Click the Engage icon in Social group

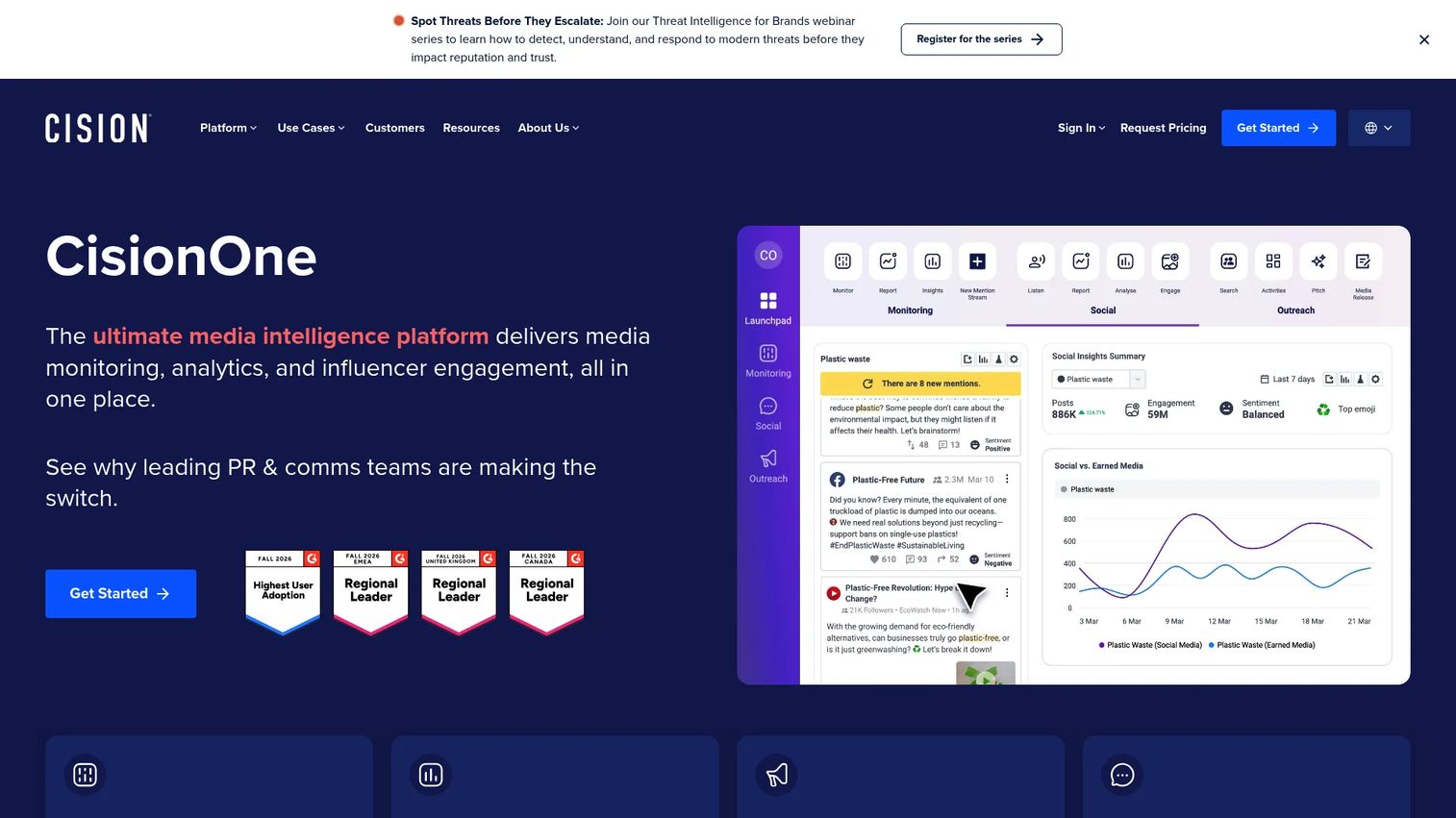pyautogui.click(x=1169, y=261)
